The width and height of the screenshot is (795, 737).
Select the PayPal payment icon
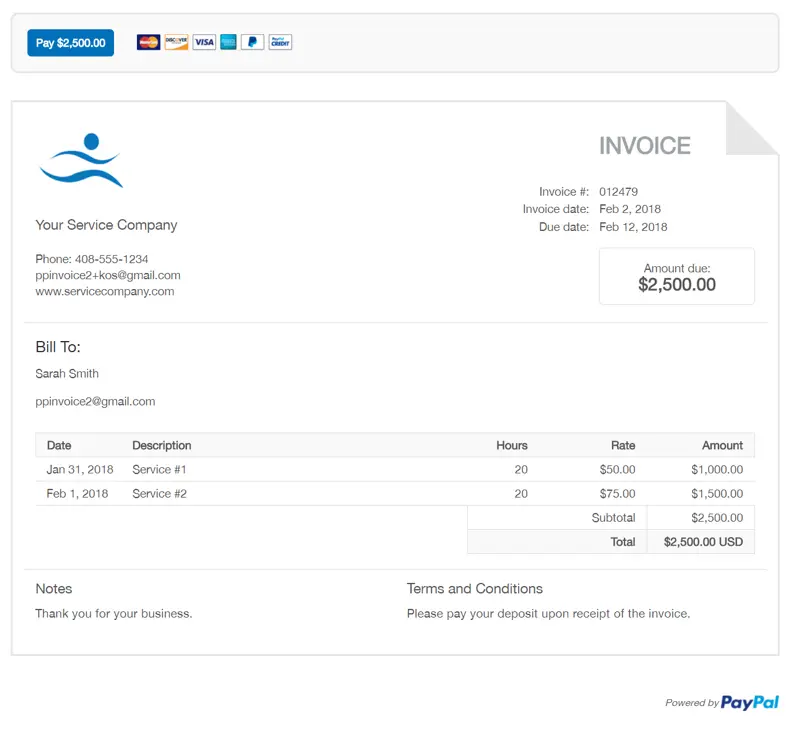point(252,42)
